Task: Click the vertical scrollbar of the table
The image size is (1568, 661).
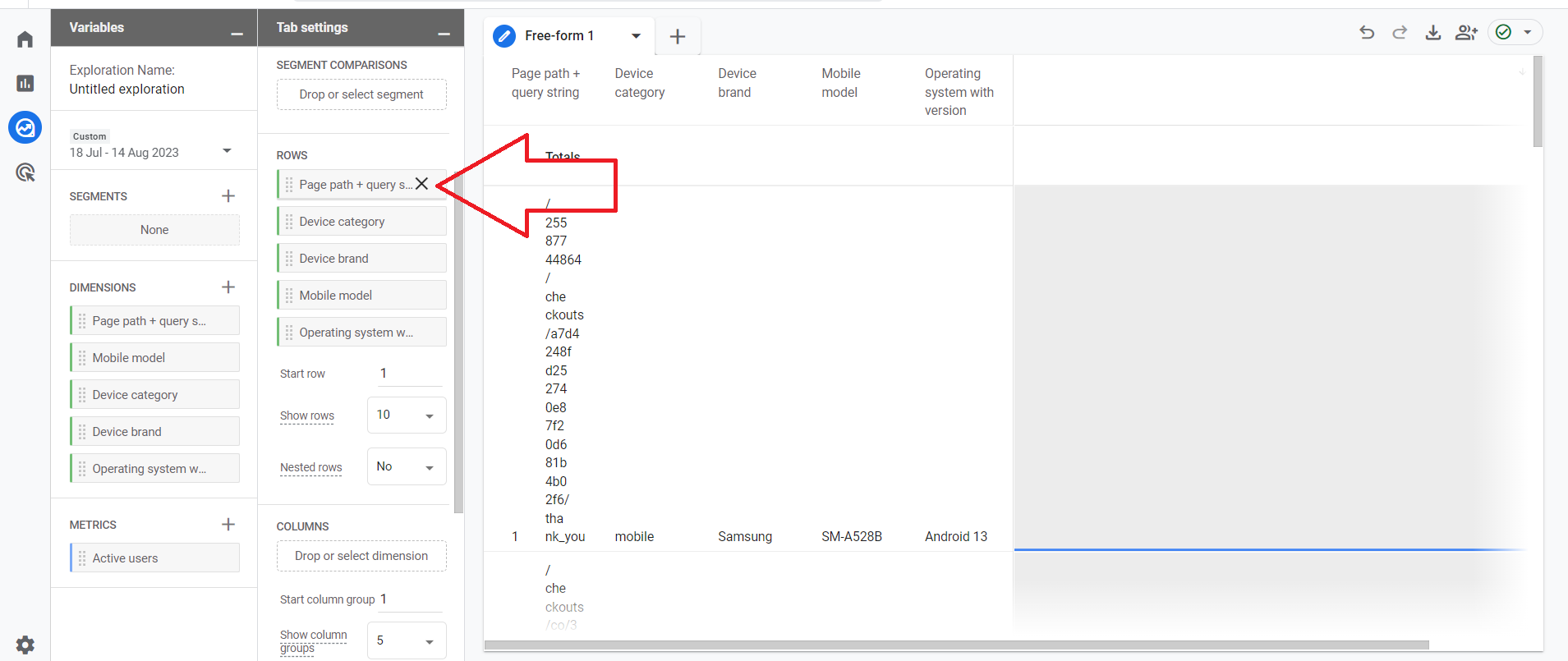Action: pyautogui.click(x=1538, y=102)
